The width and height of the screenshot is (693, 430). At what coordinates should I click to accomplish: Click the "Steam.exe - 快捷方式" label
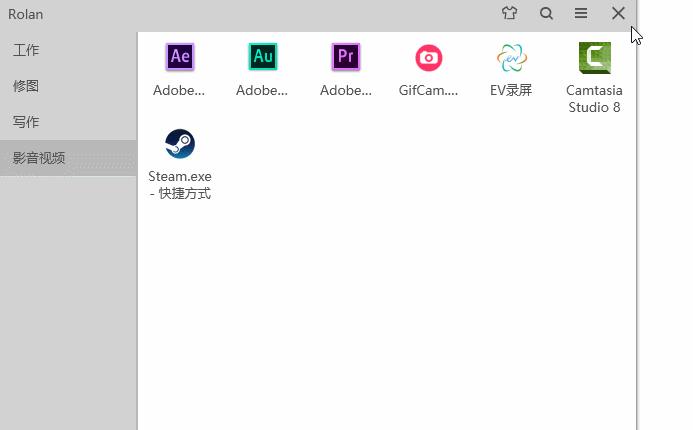click(180, 185)
